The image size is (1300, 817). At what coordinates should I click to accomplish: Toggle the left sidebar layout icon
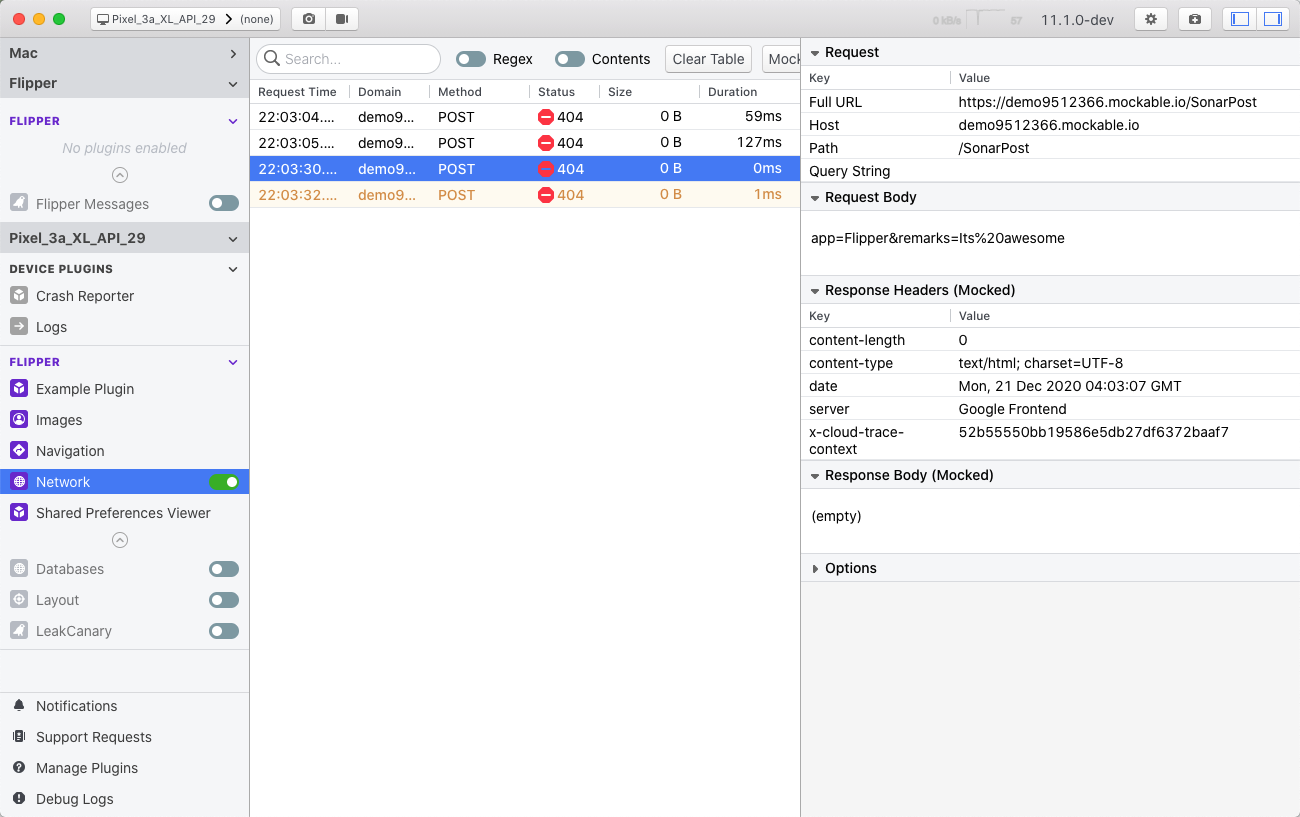[1240, 19]
